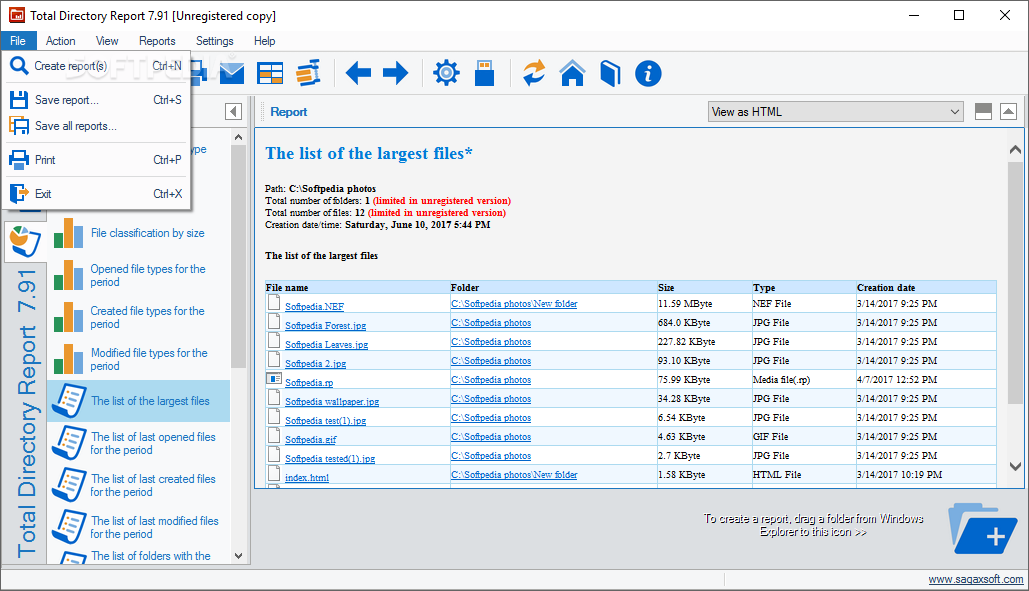
Task: Open the Softpedia Forest.jpg link
Action: [x=326, y=325]
